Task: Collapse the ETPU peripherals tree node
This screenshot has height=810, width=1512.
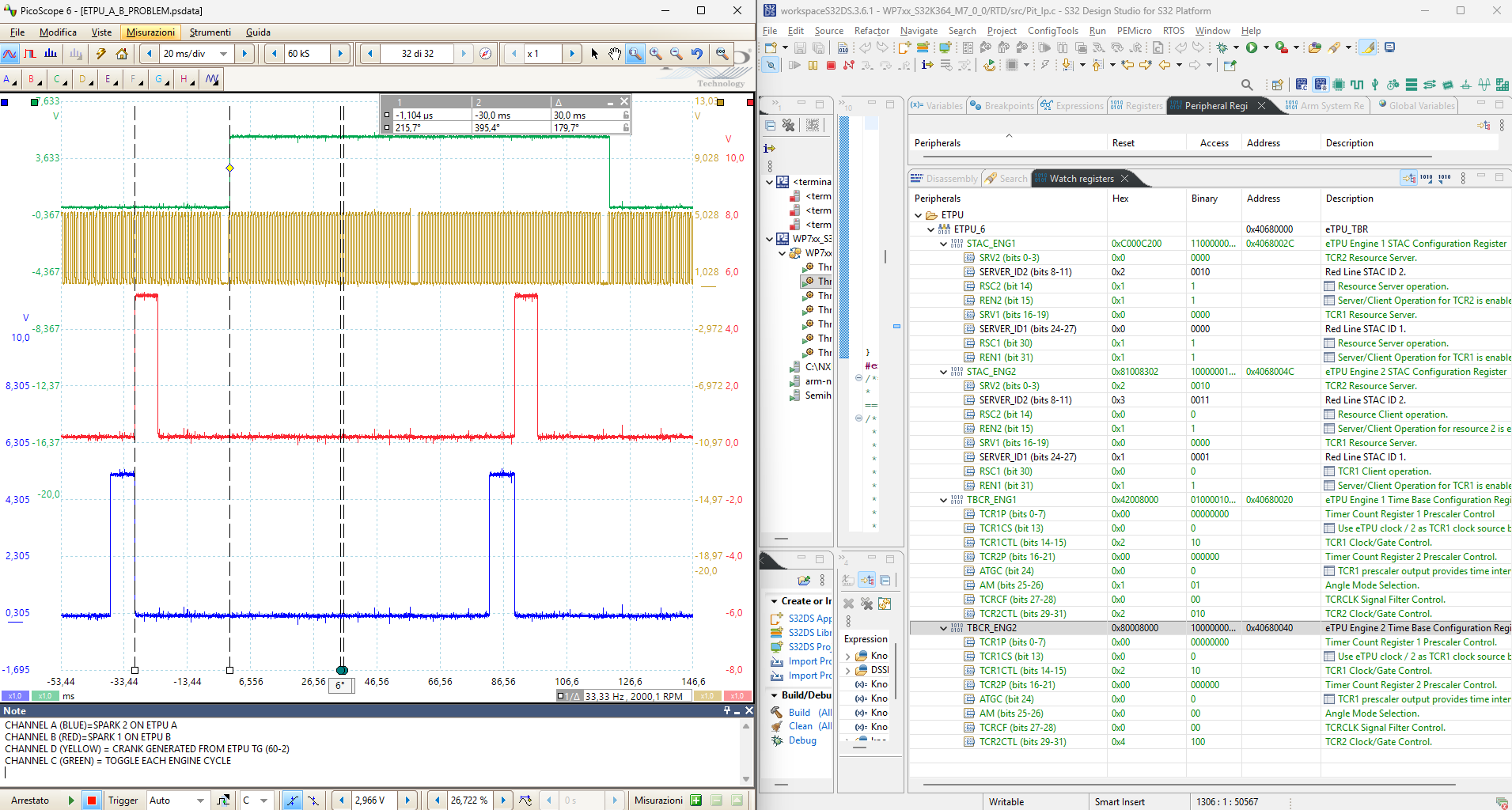Action: tap(919, 215)
